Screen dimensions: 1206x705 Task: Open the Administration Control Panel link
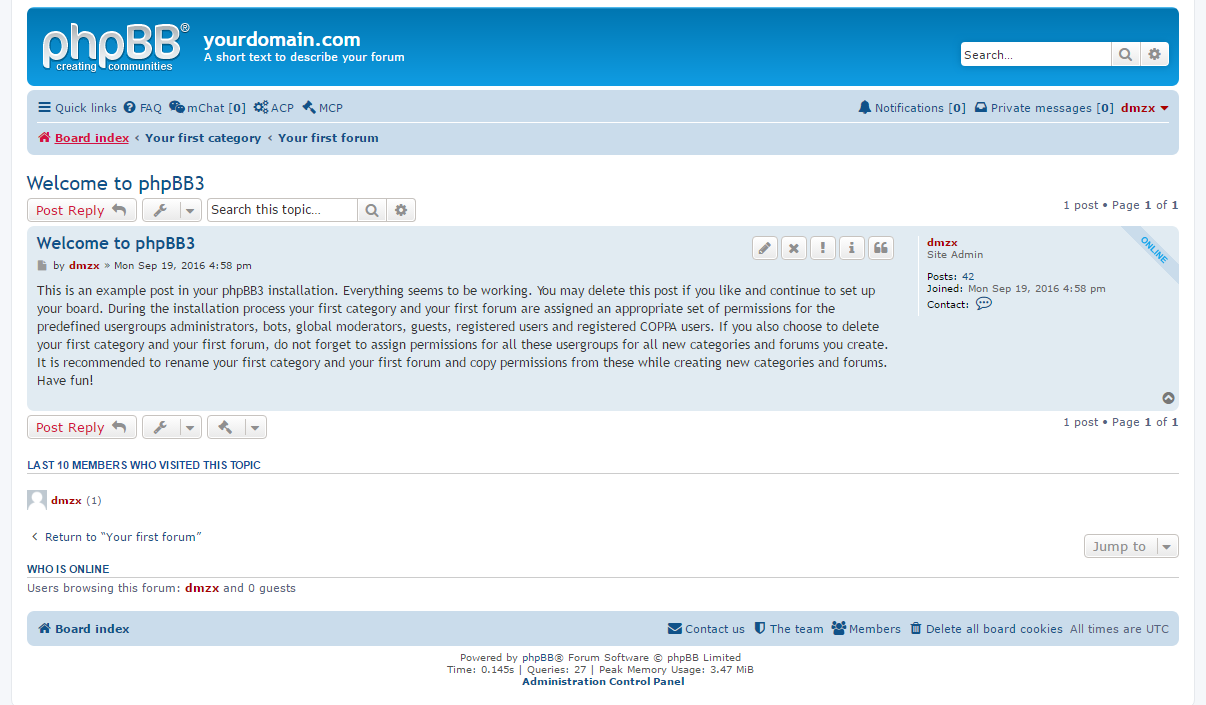[603, 682]
